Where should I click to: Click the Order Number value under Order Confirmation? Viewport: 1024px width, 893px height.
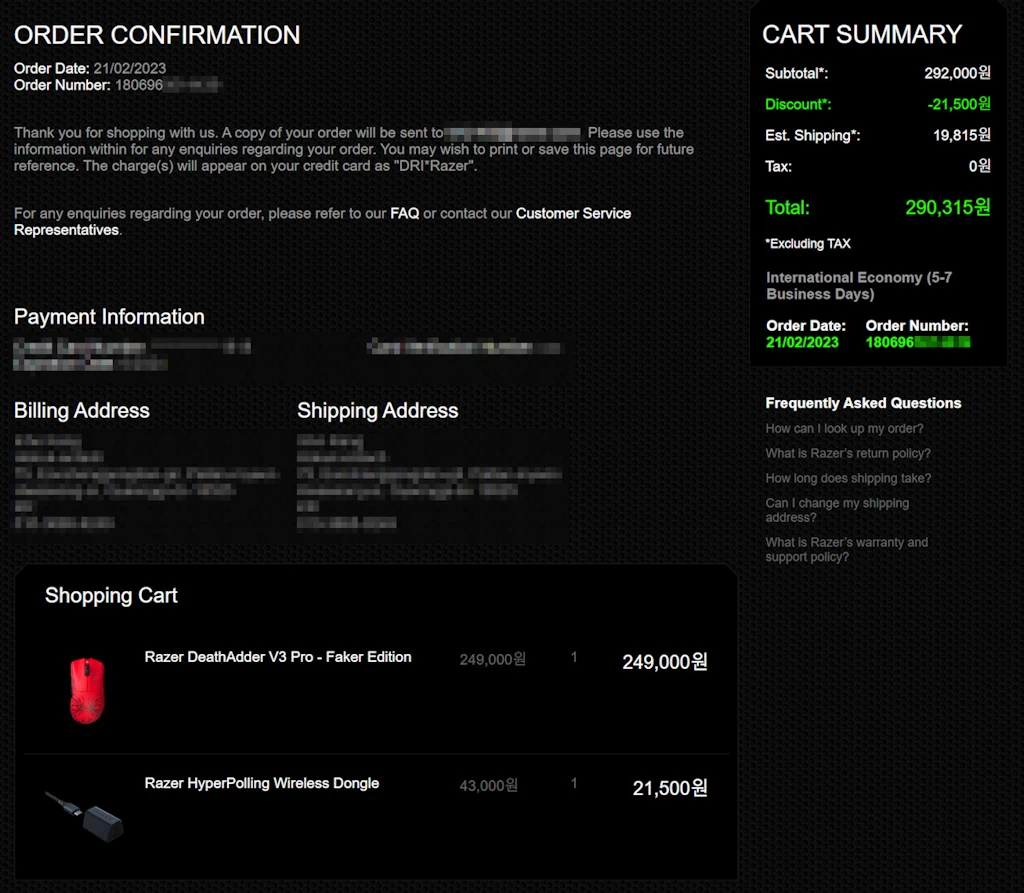(168, 86)
